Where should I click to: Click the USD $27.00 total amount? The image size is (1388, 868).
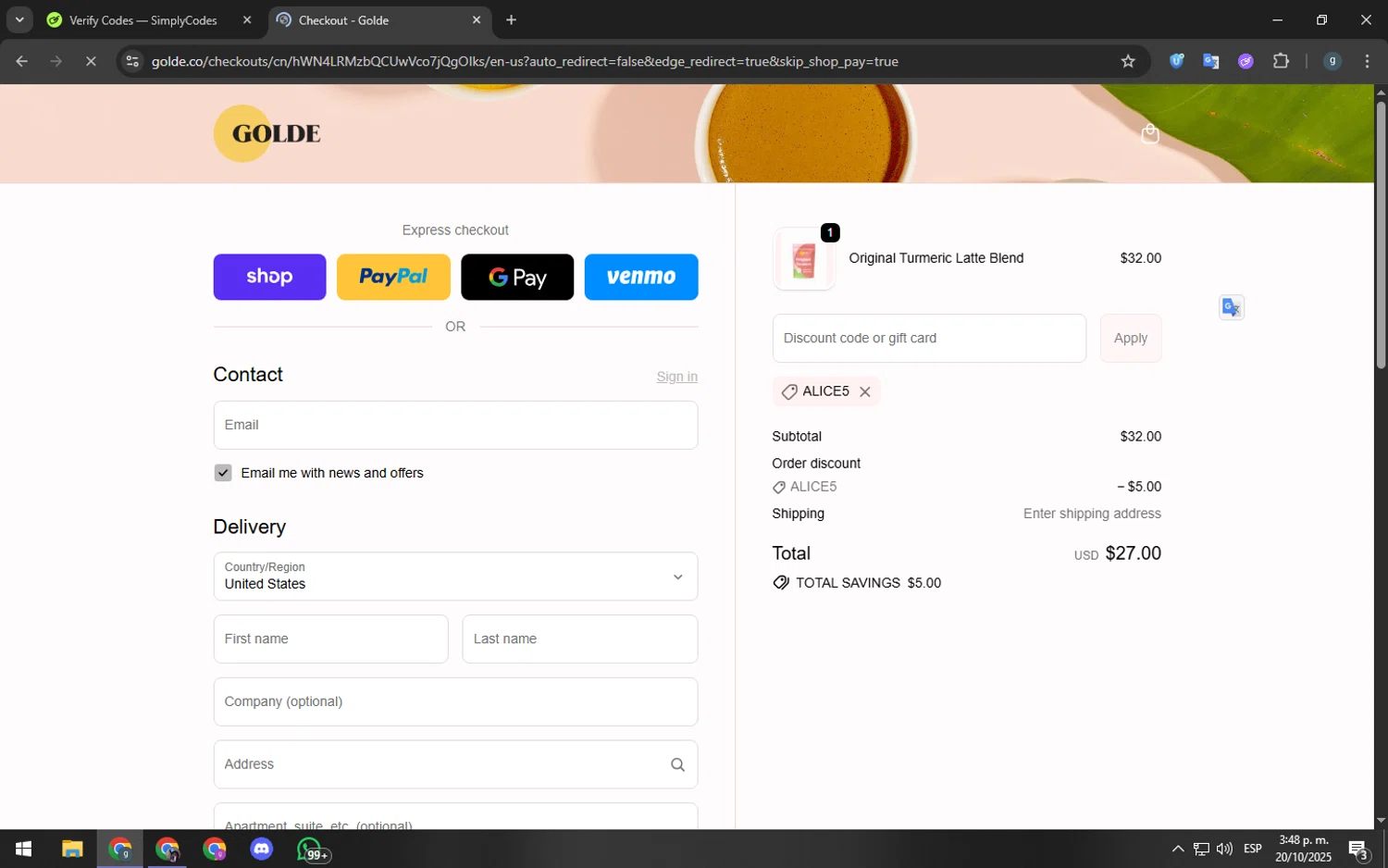click(1118, 553)
